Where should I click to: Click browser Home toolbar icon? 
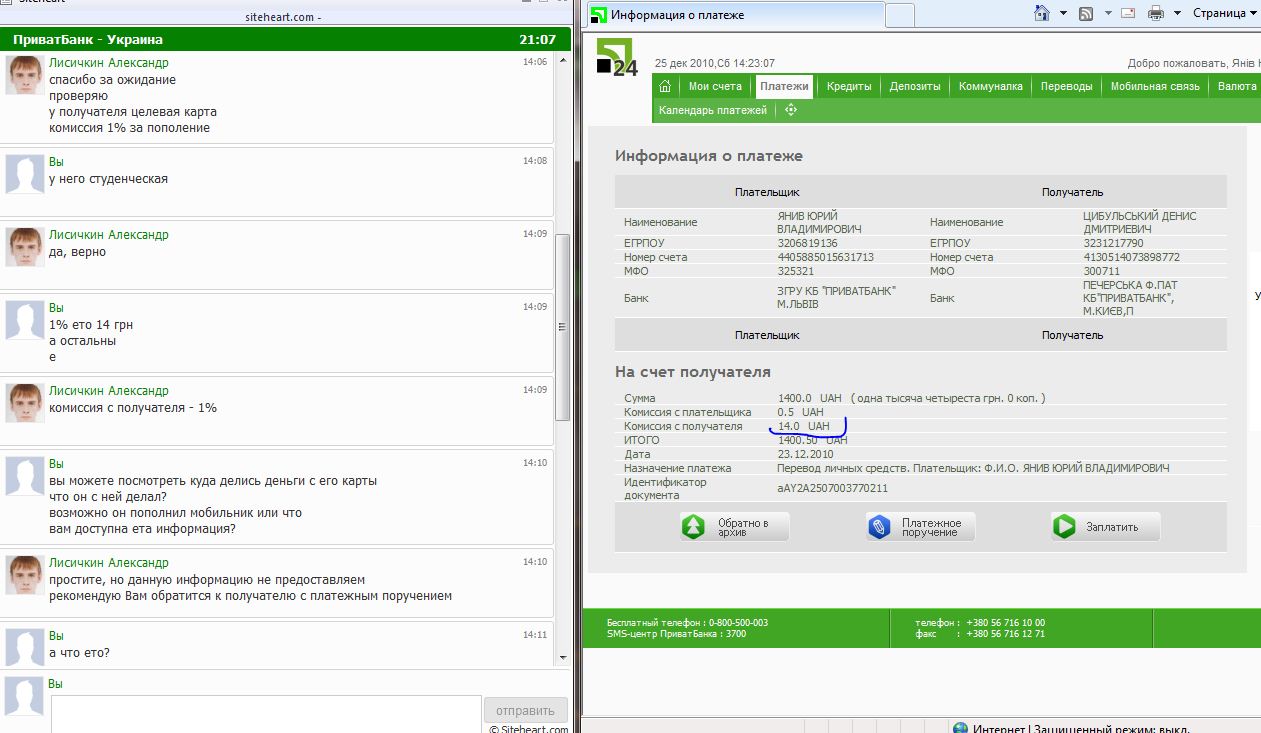click(1041, 13)
